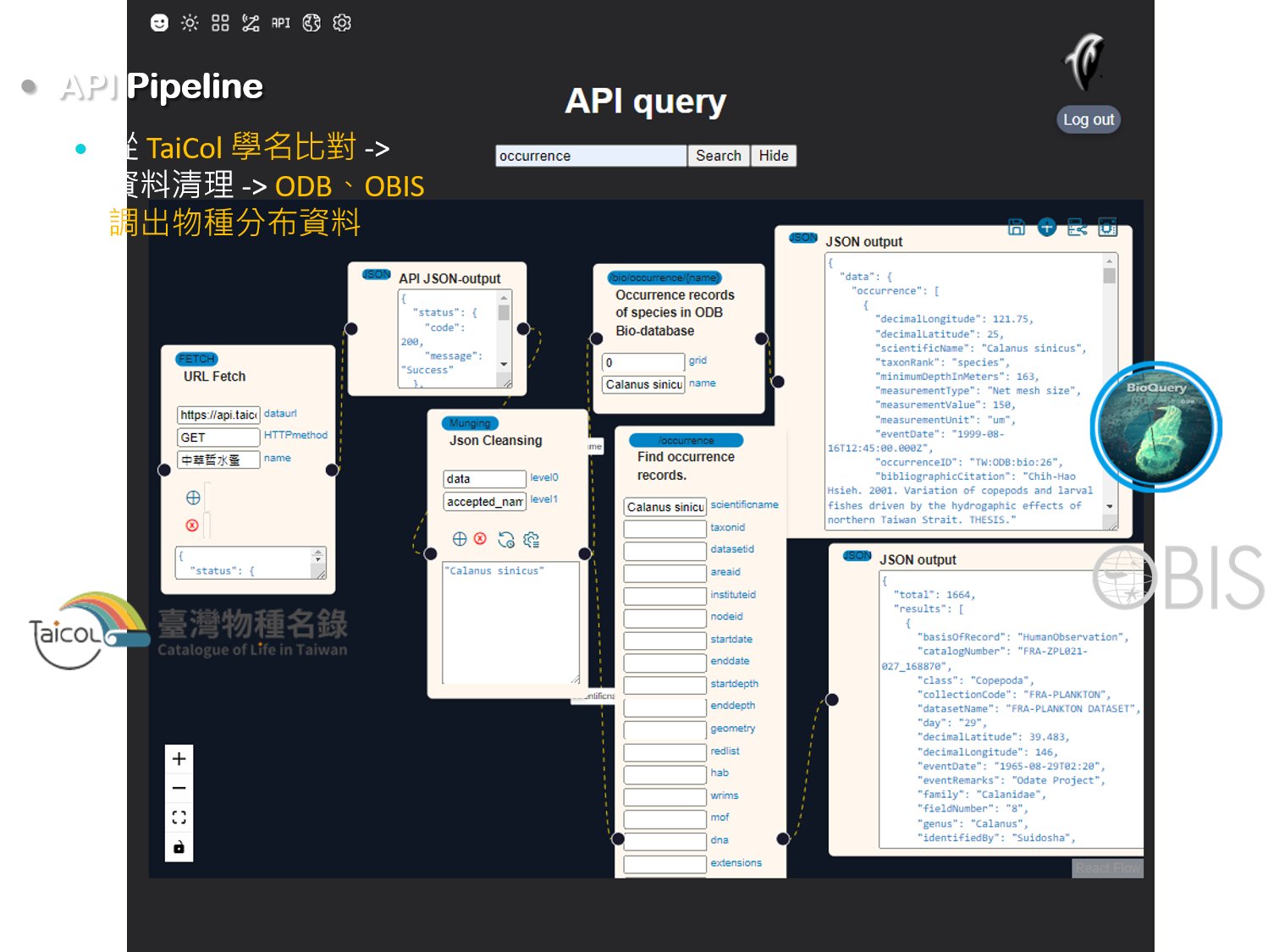Click the startdate input field

coord(664,641)
